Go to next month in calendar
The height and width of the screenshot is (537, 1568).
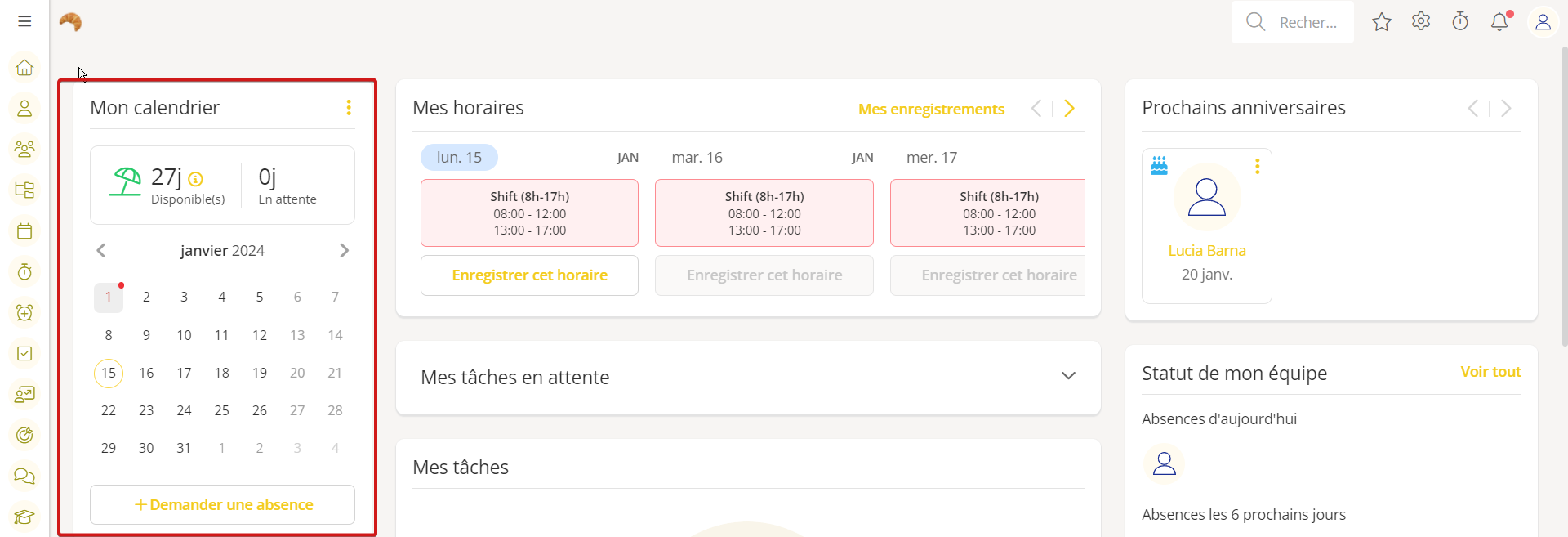tap(344, 251)
